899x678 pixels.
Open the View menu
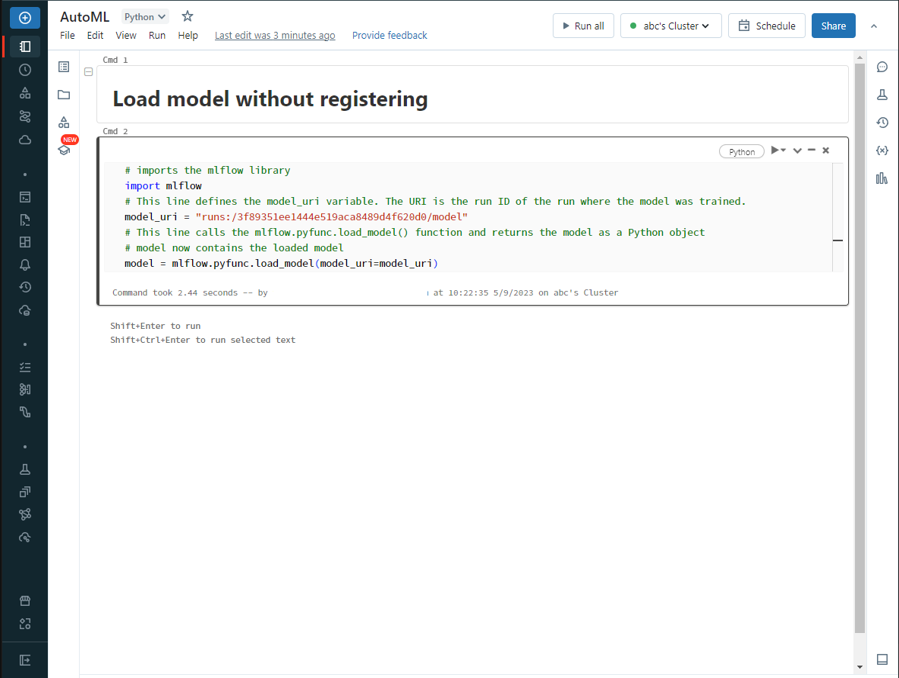tap(126, 36)
